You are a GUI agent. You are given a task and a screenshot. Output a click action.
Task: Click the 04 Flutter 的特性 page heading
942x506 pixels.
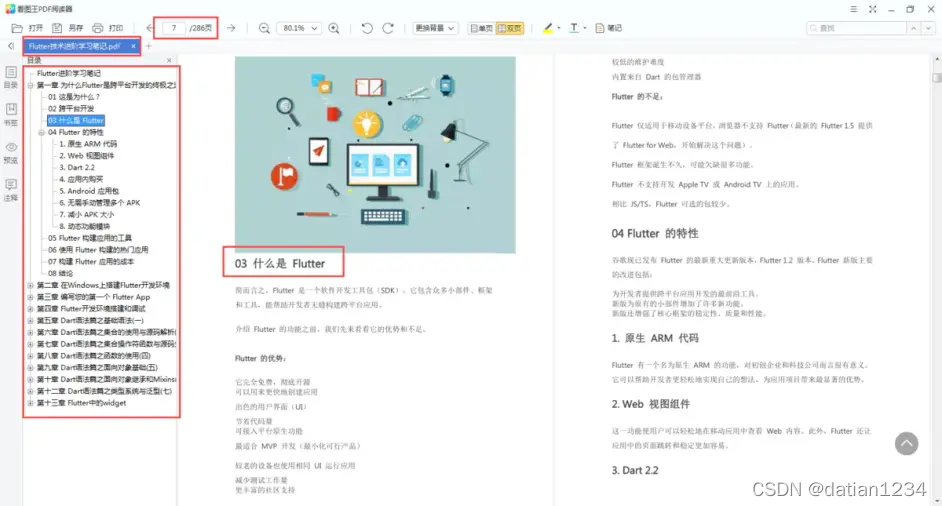(x=655, y=234)
